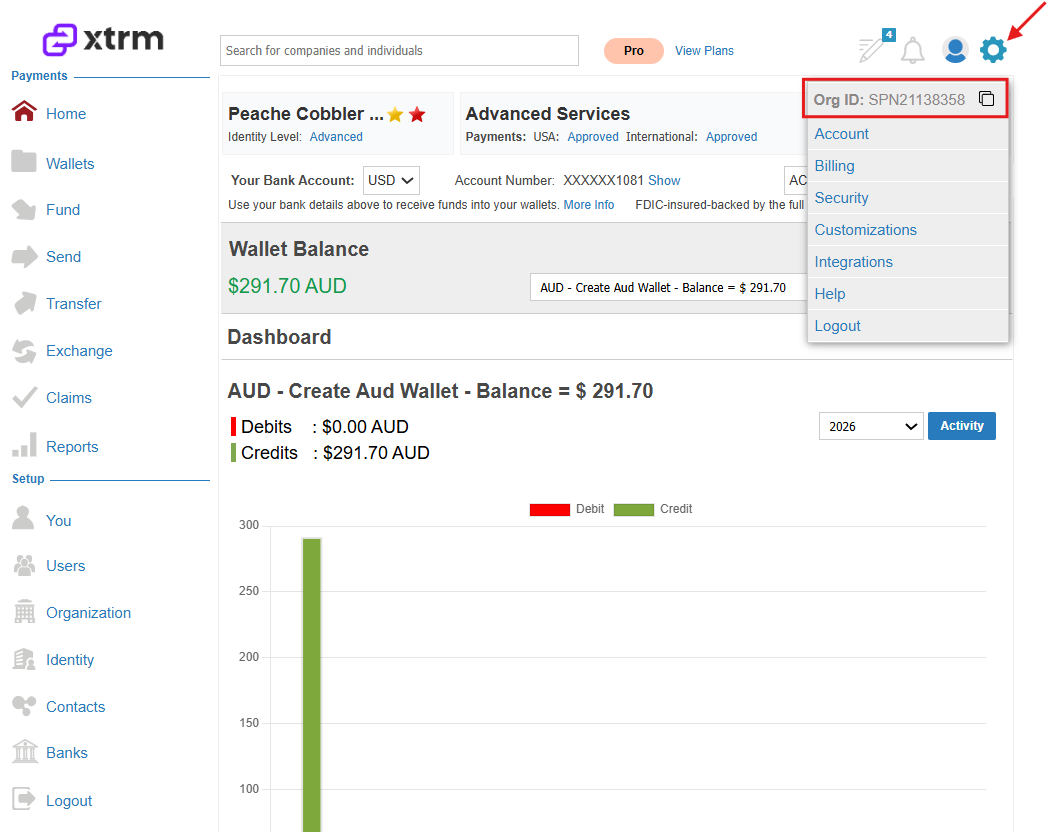Click the red star next to Peache Cobbler
The width and height of the screenshot is (1047, 832).
pos(417,114)
